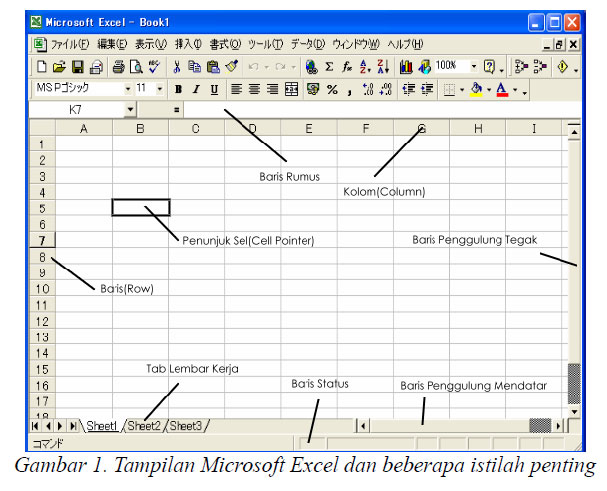
Task: Click the Paste clipboard icon
Action: (213, 67)
